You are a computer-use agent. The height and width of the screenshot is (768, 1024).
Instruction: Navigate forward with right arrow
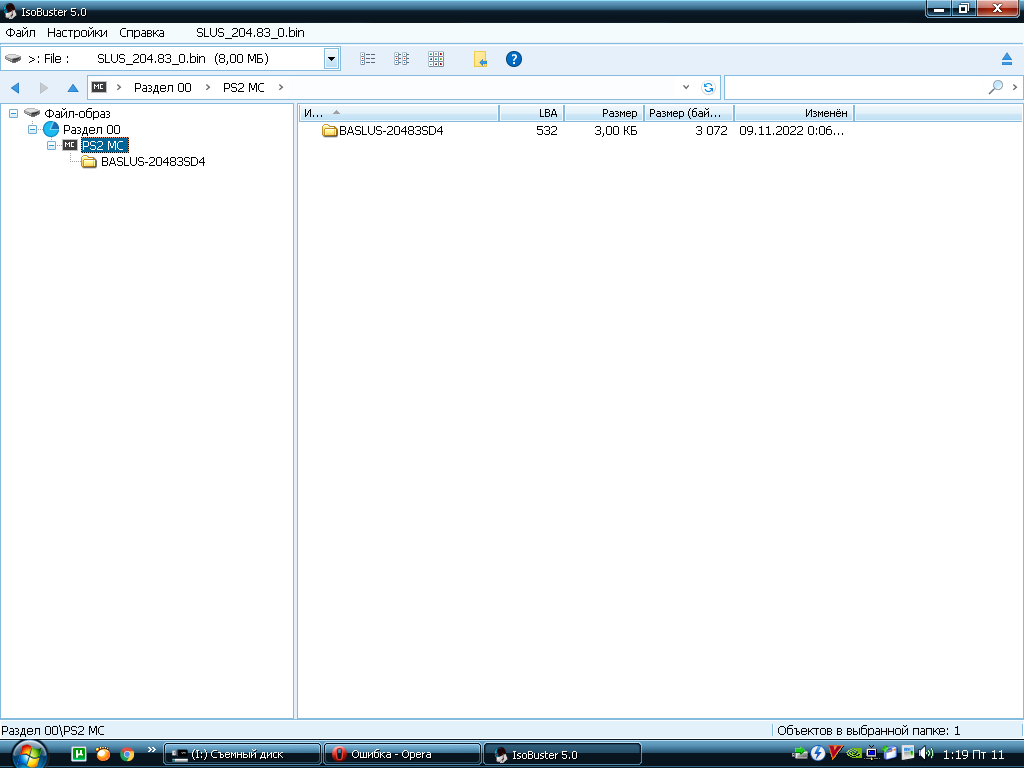click(44, 88)
